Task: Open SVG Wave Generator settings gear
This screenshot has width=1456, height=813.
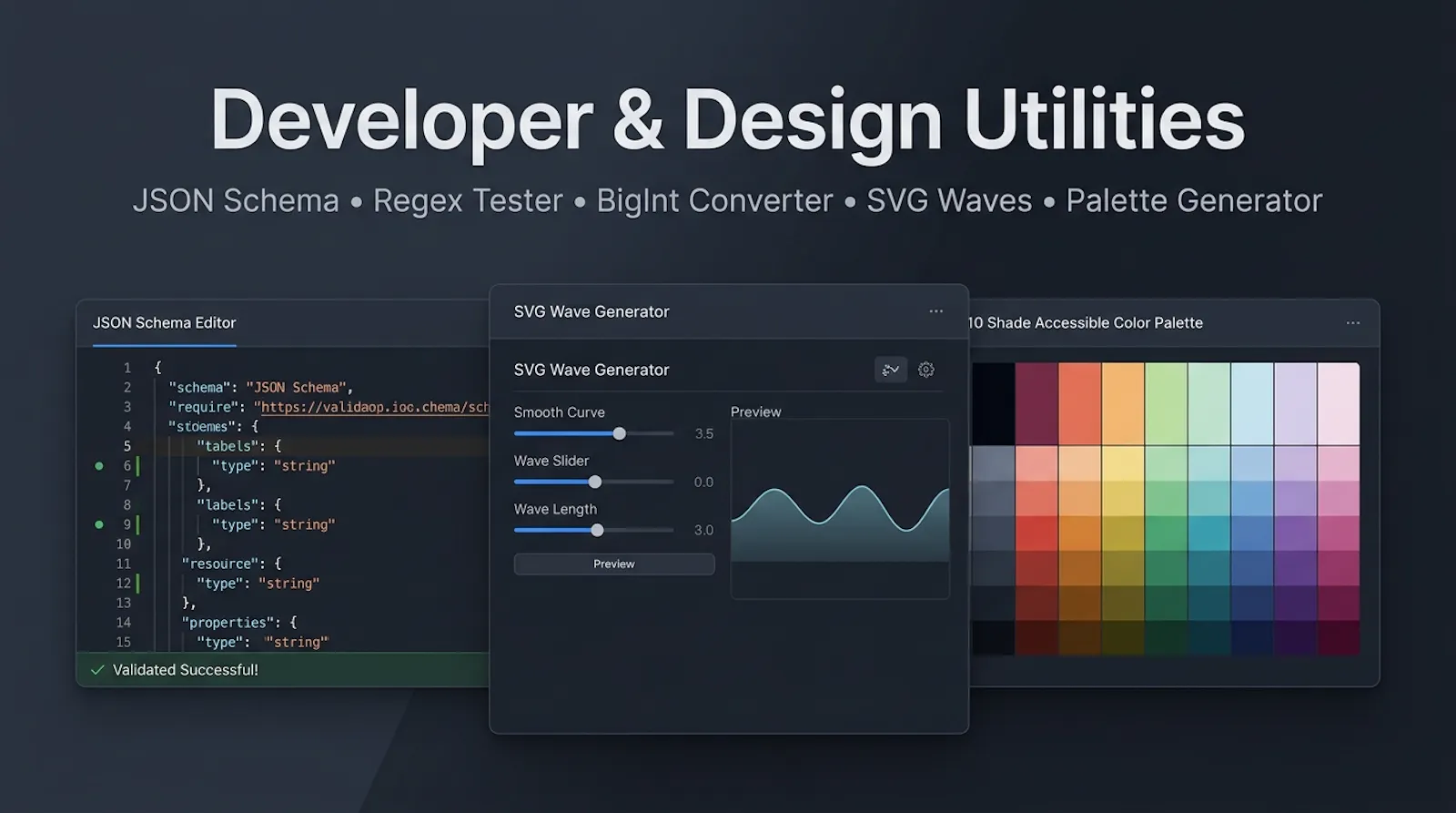Action: coord(926,370)
